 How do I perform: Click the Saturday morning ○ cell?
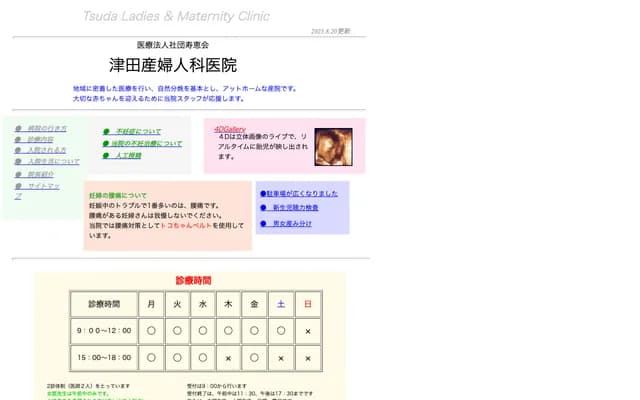[x=281, y=331]
